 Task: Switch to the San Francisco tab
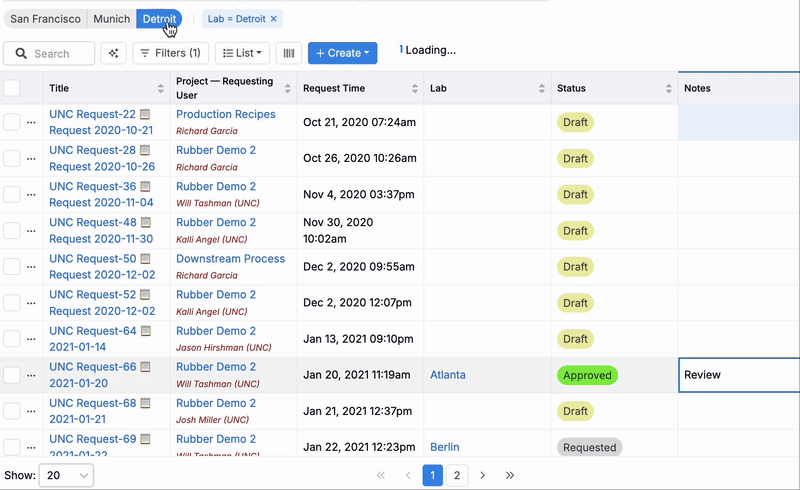45,19
